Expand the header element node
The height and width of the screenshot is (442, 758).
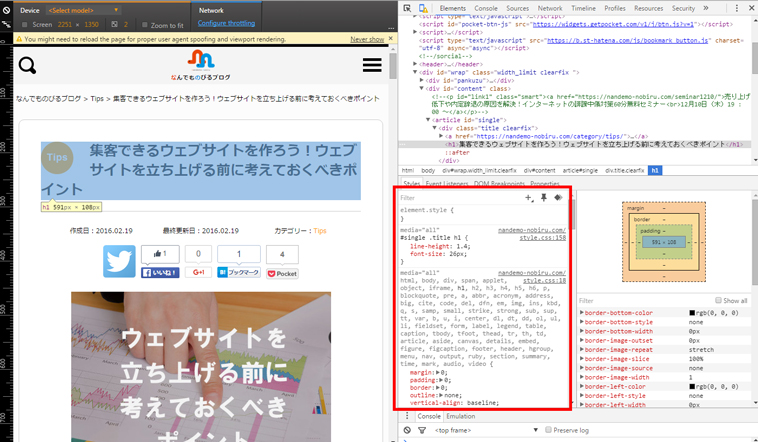(x=415, y=64)
